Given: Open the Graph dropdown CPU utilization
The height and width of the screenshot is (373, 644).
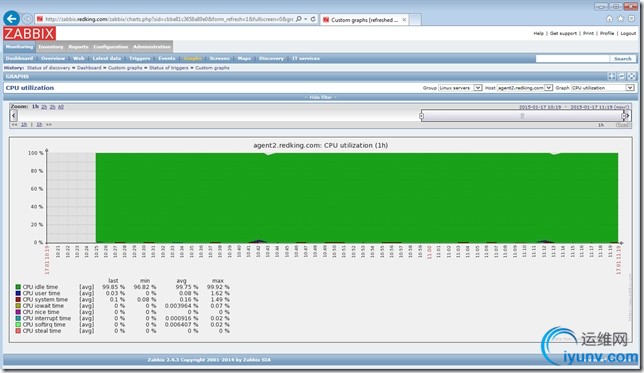Looking at the screenshot, I should point(603,88).
